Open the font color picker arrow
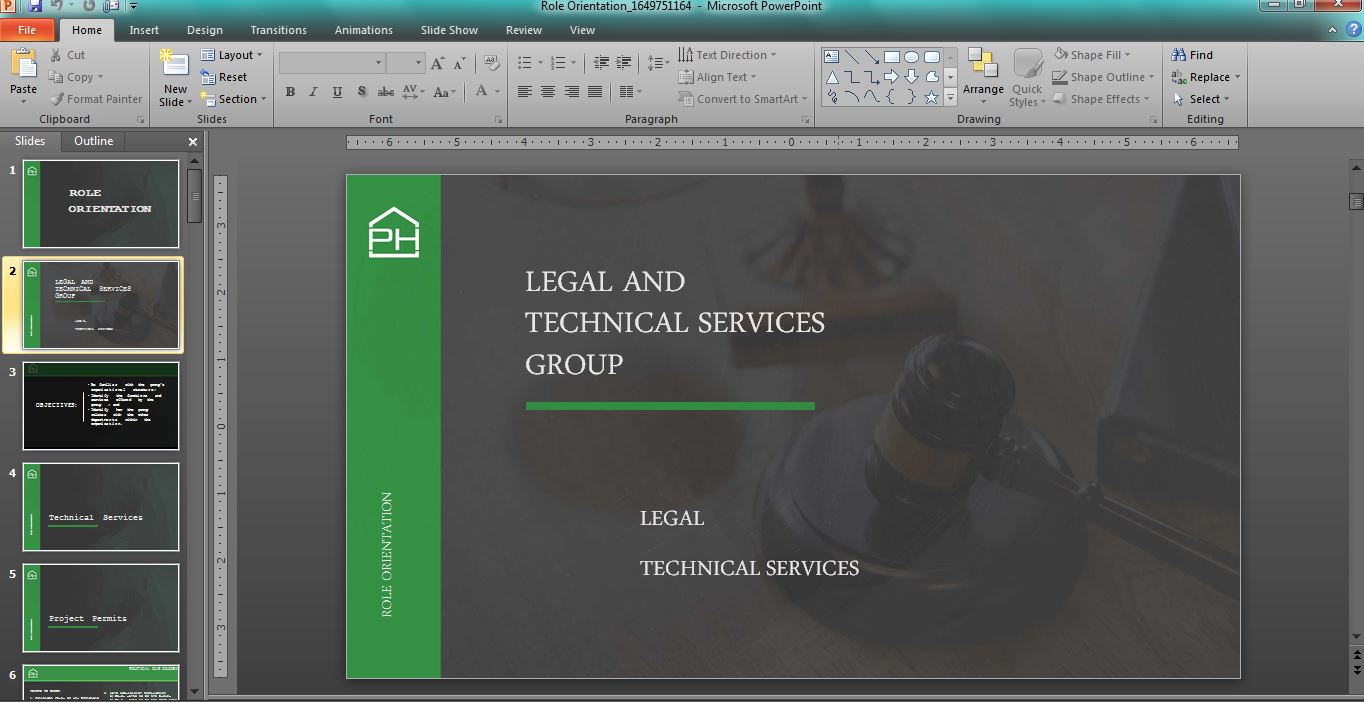Viewport: 1364px width, 702px height. [x=497, y=92]
